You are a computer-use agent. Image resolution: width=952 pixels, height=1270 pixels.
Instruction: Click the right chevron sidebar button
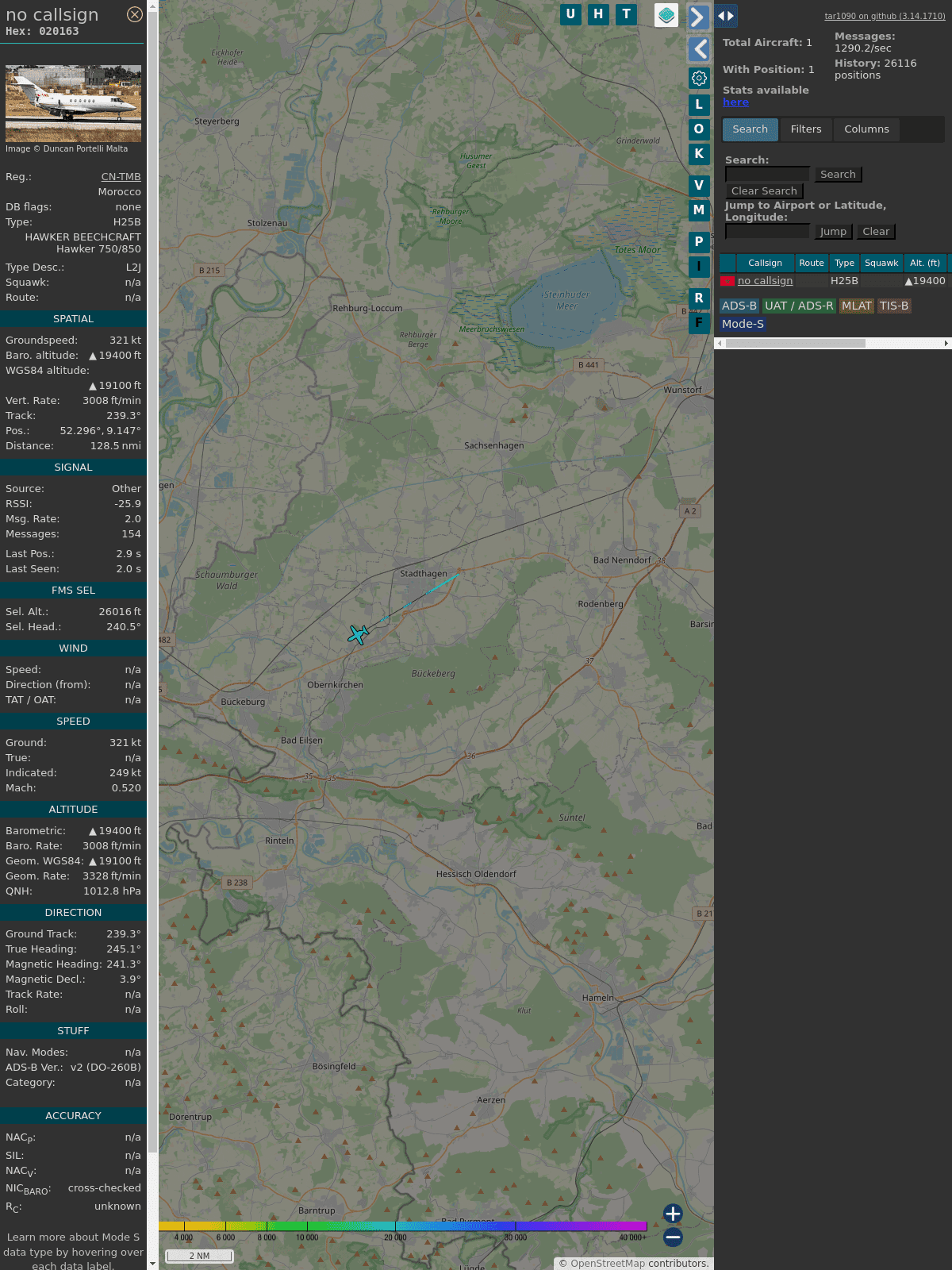pos(698,17)
